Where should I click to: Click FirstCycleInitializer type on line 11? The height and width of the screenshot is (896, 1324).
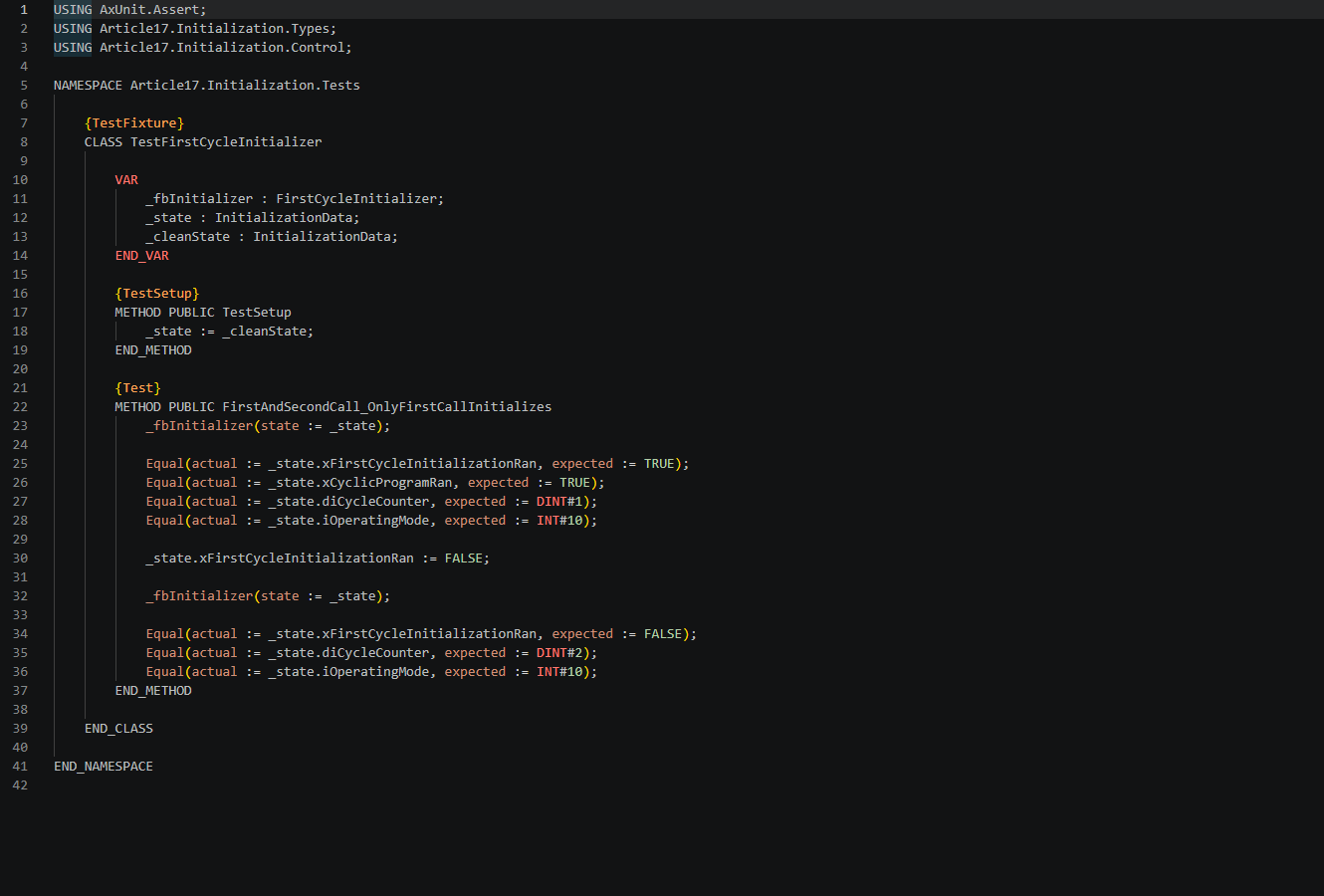coord(356,199)
